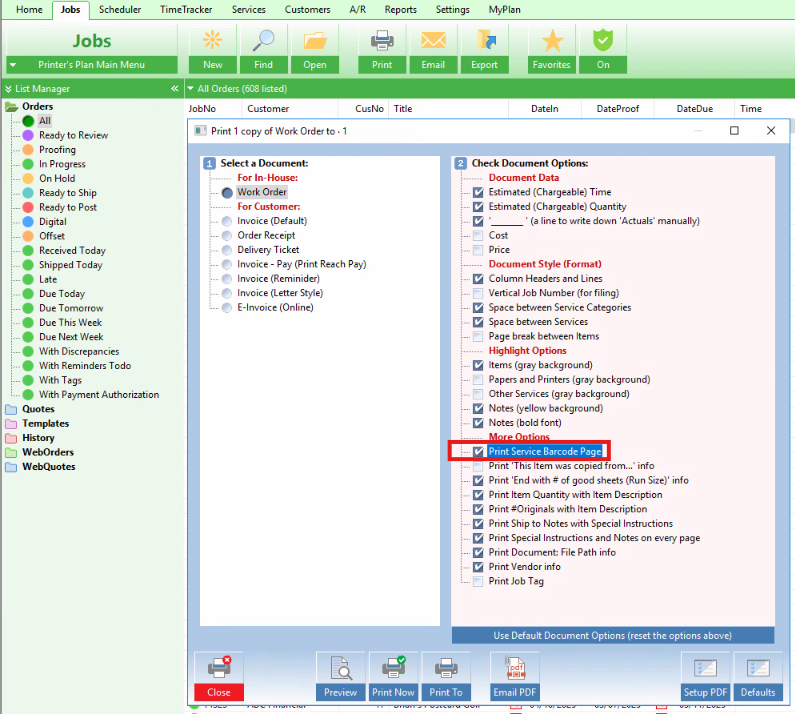795x714 pixels.
Task: Click the green shield On icon
Action: [603, 40]
